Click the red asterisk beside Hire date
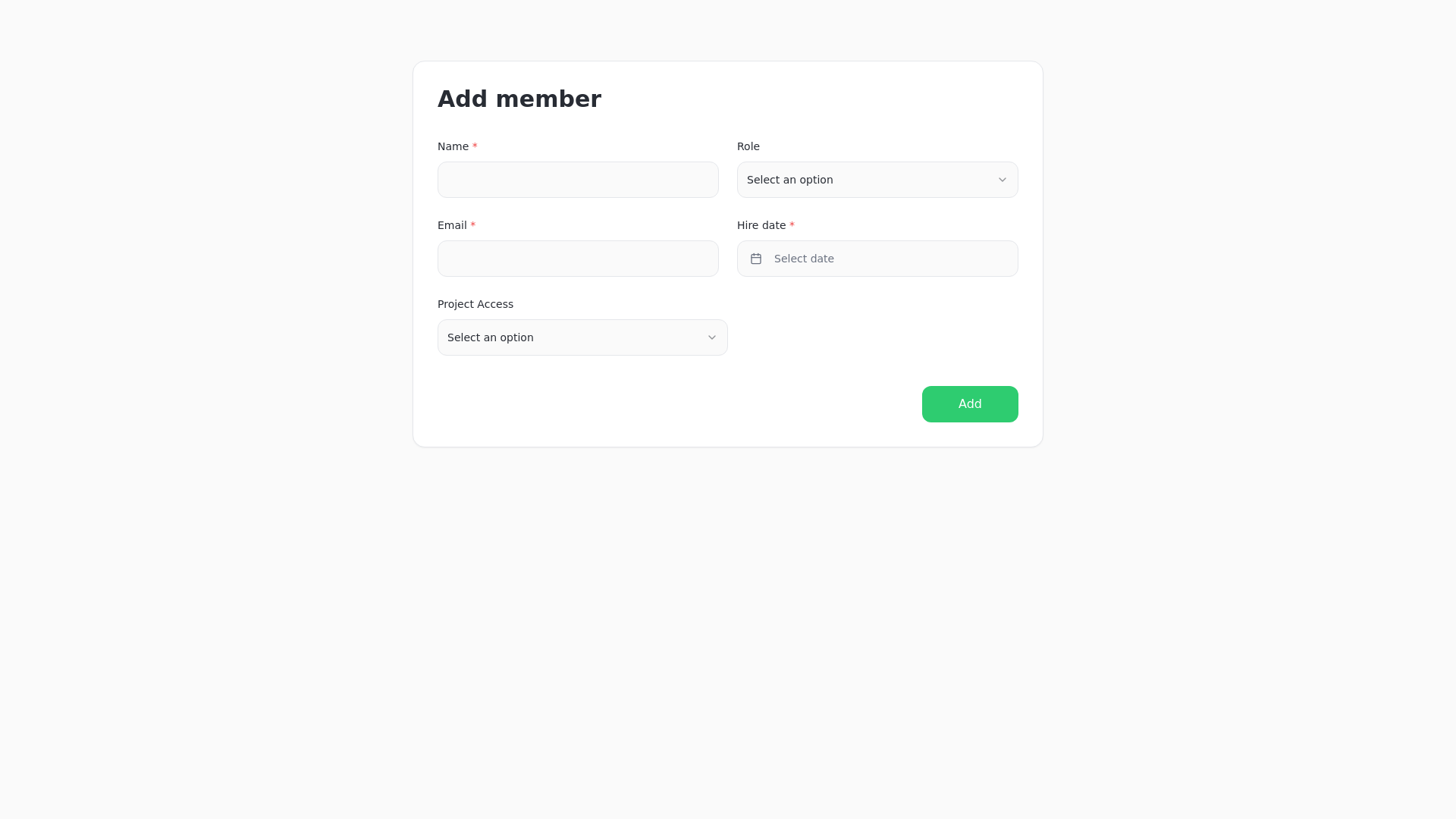 [792, 225]
